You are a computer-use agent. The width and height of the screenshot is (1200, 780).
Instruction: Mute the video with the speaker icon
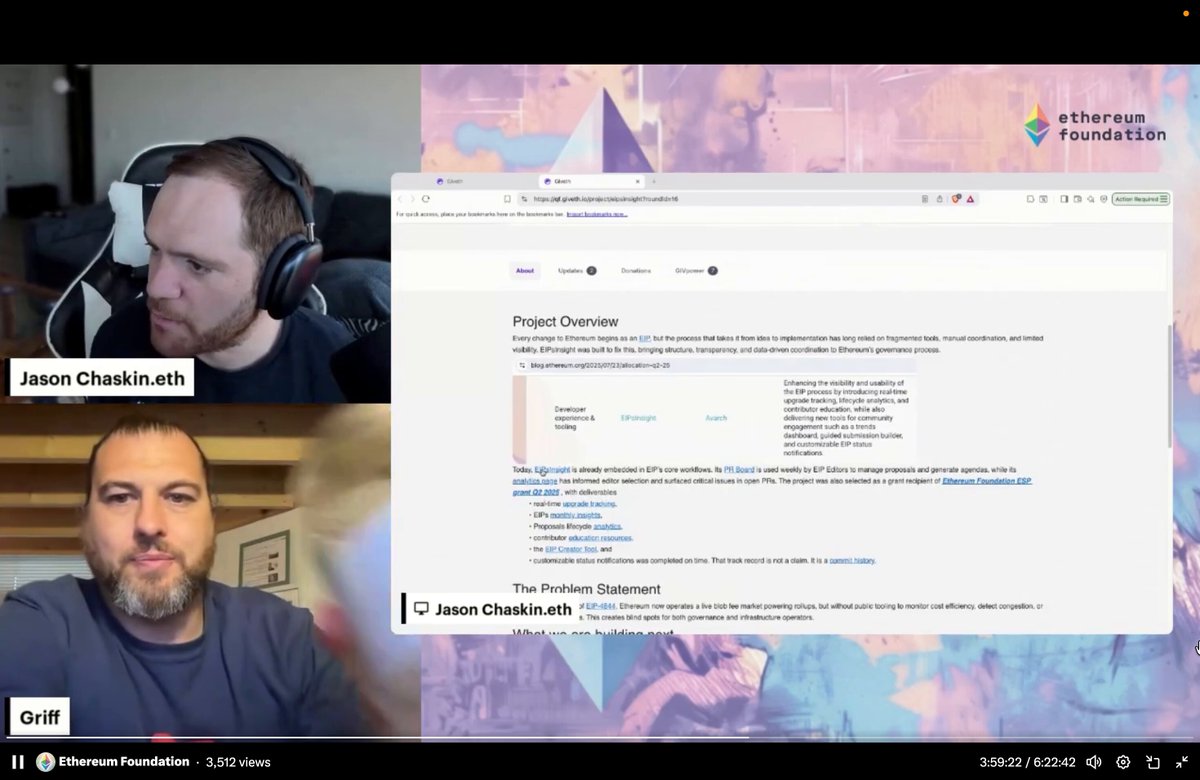(x=1094, y=762)
